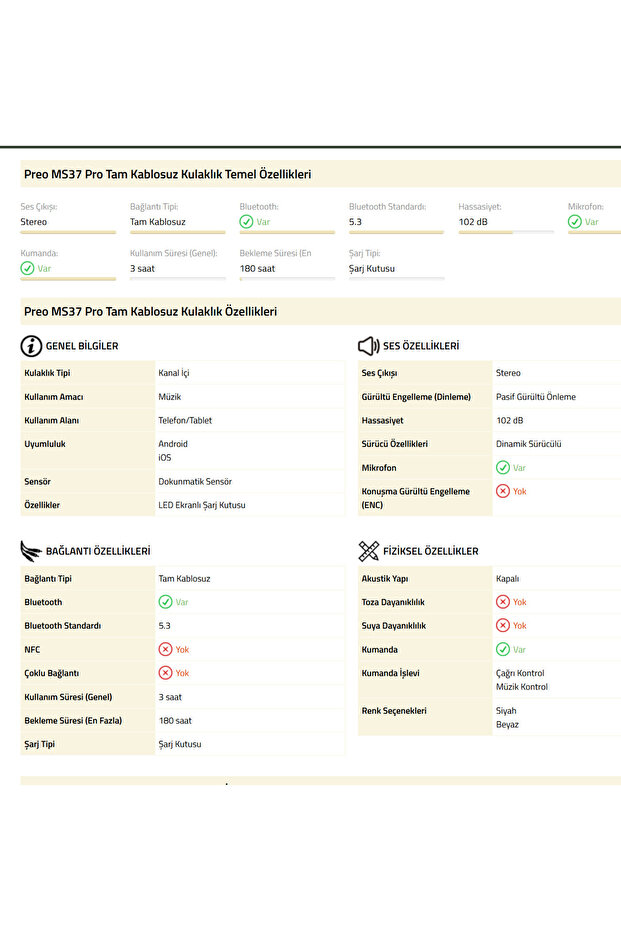Image resolution: width=621 pixels, height=931 pixels.
Task: Click the Çağrı Kontrol value under Kumanda İşlevi
Action: (520, 674)
